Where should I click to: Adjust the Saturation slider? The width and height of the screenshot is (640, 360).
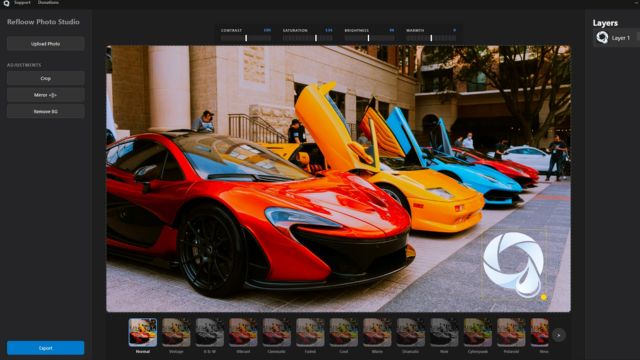click(x=307, y=38)
